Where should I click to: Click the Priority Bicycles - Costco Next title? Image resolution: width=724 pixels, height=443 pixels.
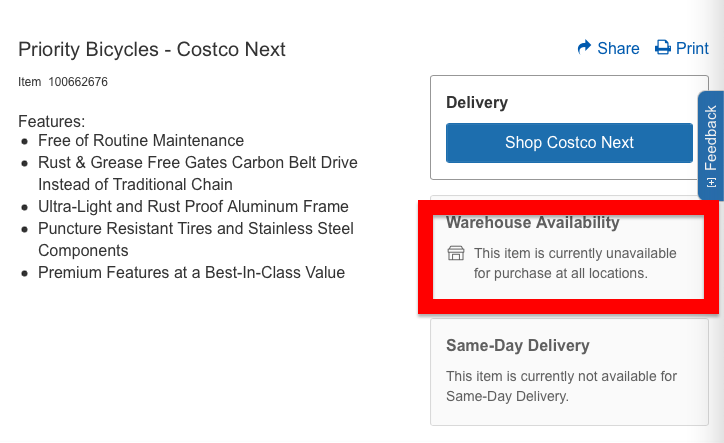click(152, 49)
